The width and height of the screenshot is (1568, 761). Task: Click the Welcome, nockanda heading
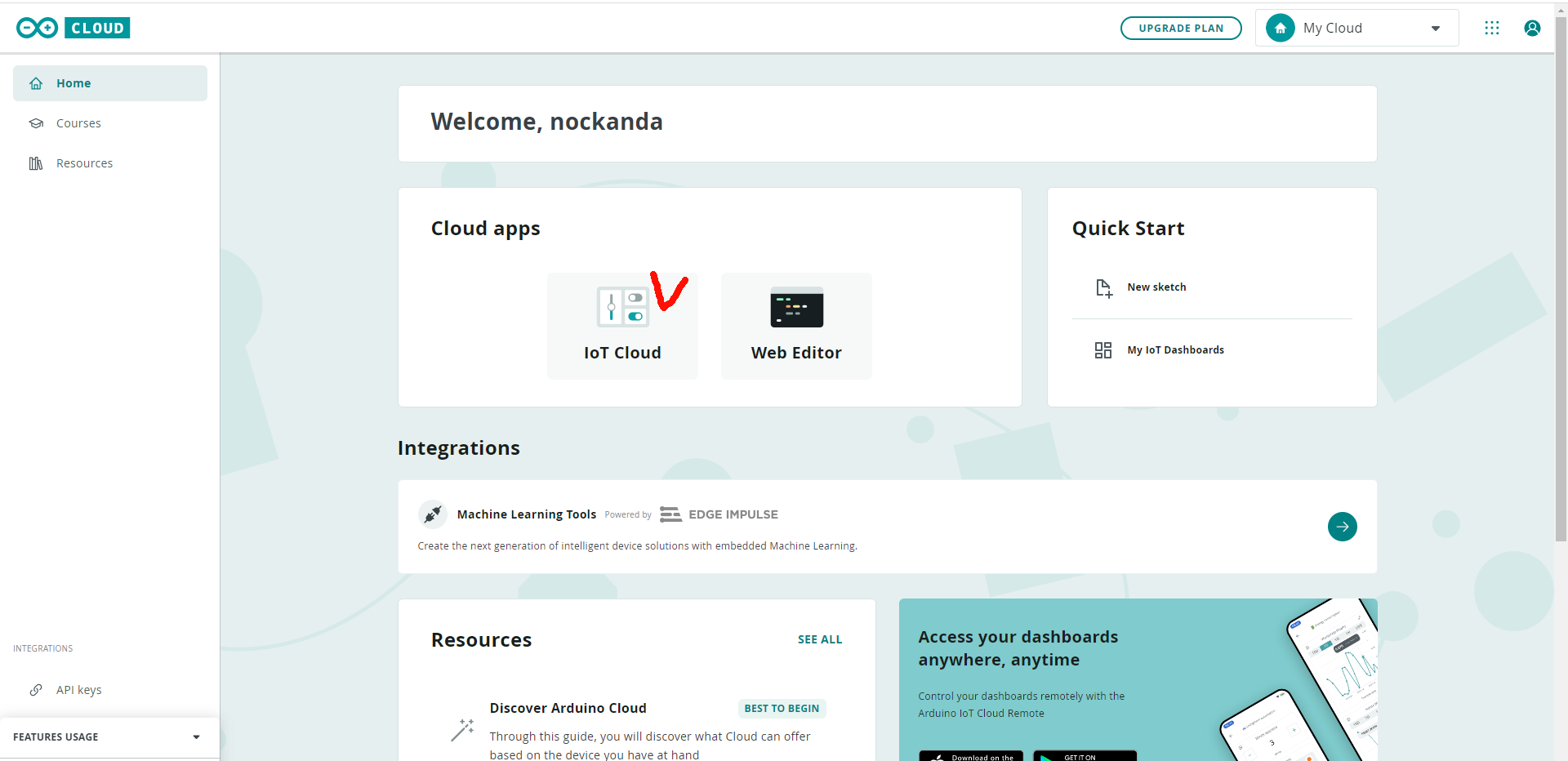(546, 122)
